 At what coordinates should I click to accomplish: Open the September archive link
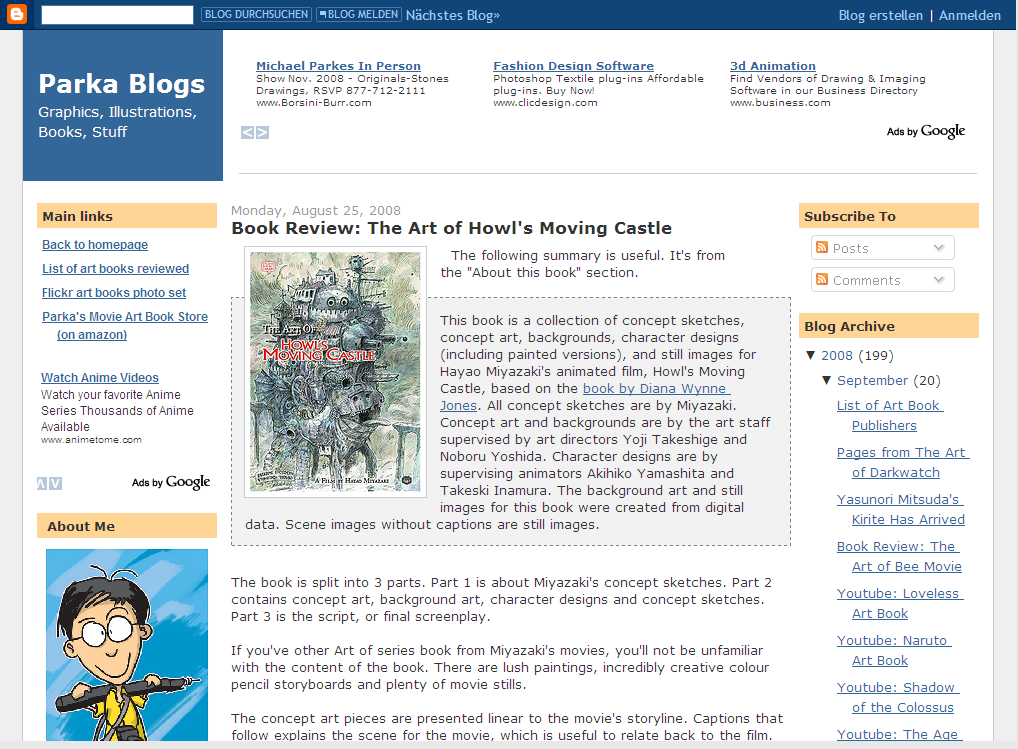(x=873, y=380)
